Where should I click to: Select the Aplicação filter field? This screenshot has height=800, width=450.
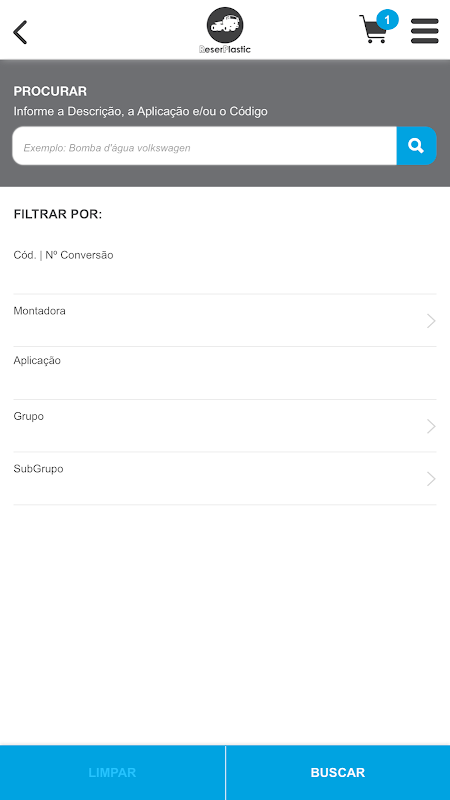(x=225, y=373)
